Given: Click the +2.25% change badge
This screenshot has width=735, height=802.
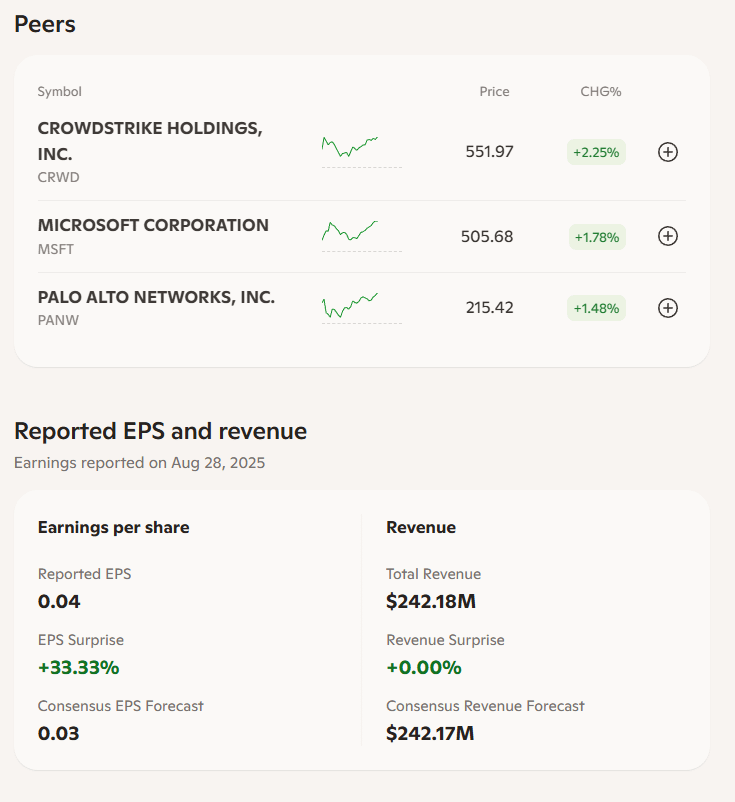Looking at the screenshot, I should (x=596, y=152).
